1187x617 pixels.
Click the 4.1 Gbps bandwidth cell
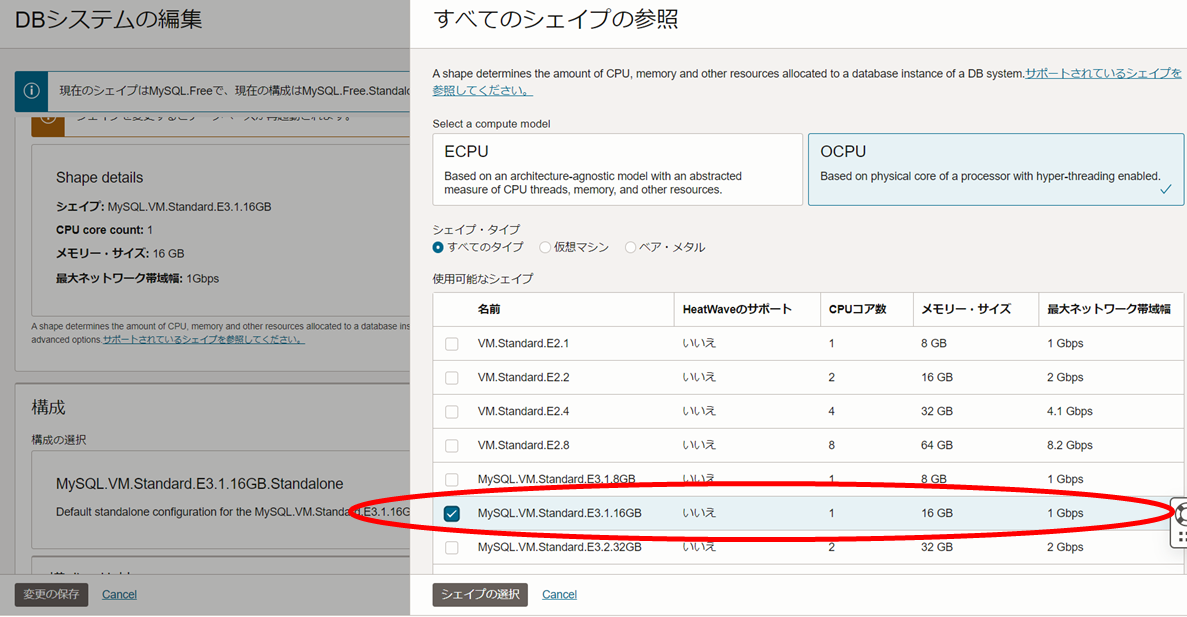point(1070,412)
